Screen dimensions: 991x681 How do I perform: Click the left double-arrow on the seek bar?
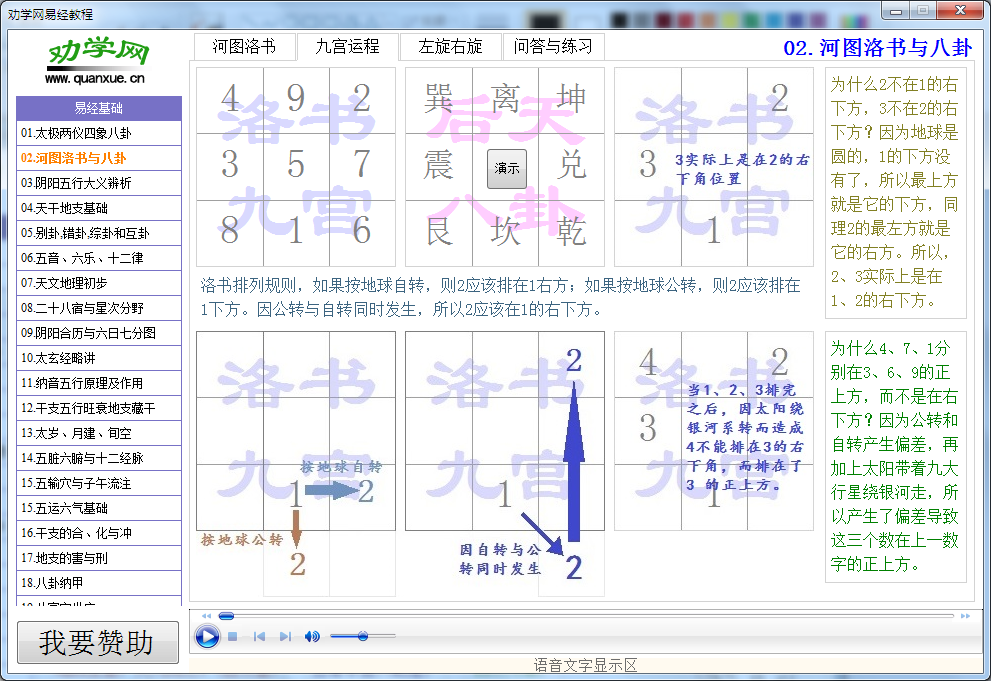tap(206, 616)
